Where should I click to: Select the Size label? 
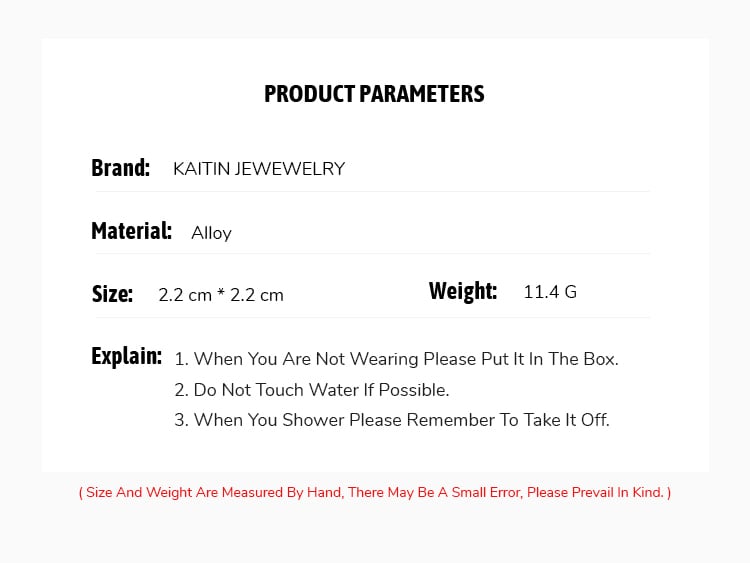tap(112, 294)
